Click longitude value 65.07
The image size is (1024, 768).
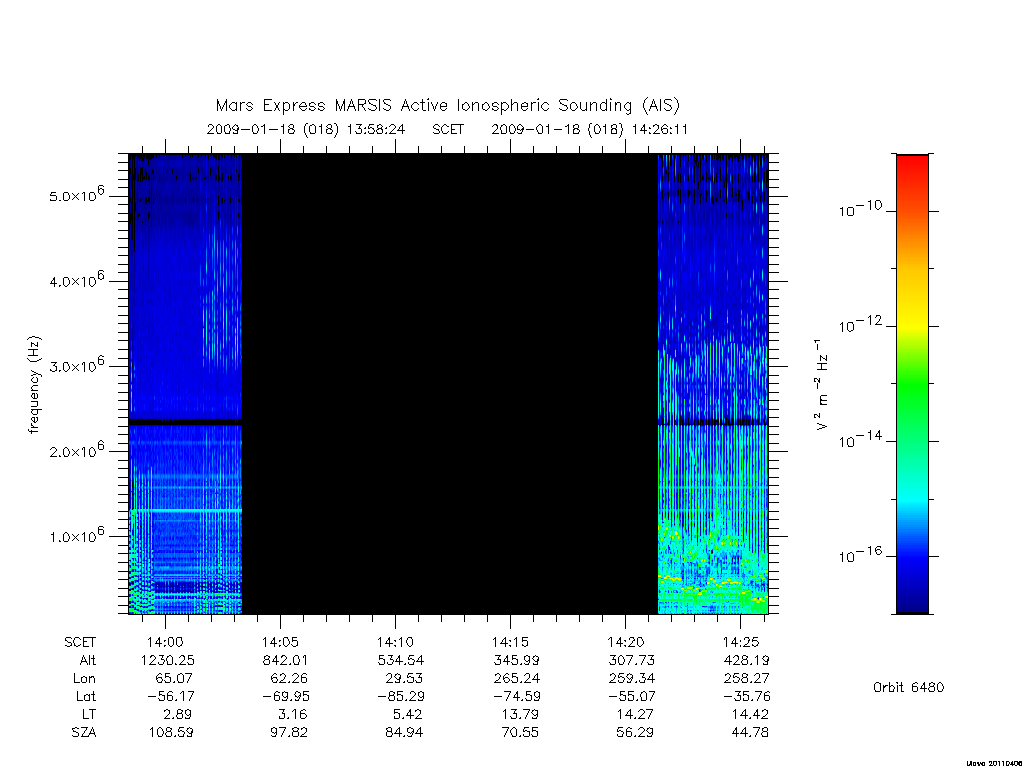[x=174, y=679]
